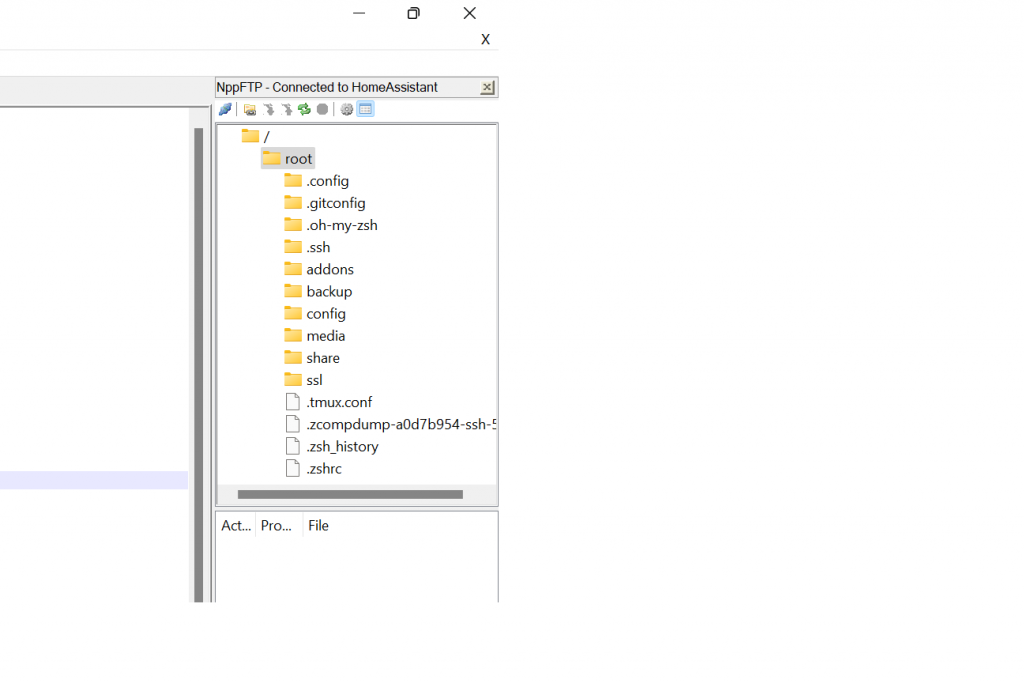Viewport: 1024px width, 683px height.
Task: Select the .zsh_history file
Action: coord(332,447)
